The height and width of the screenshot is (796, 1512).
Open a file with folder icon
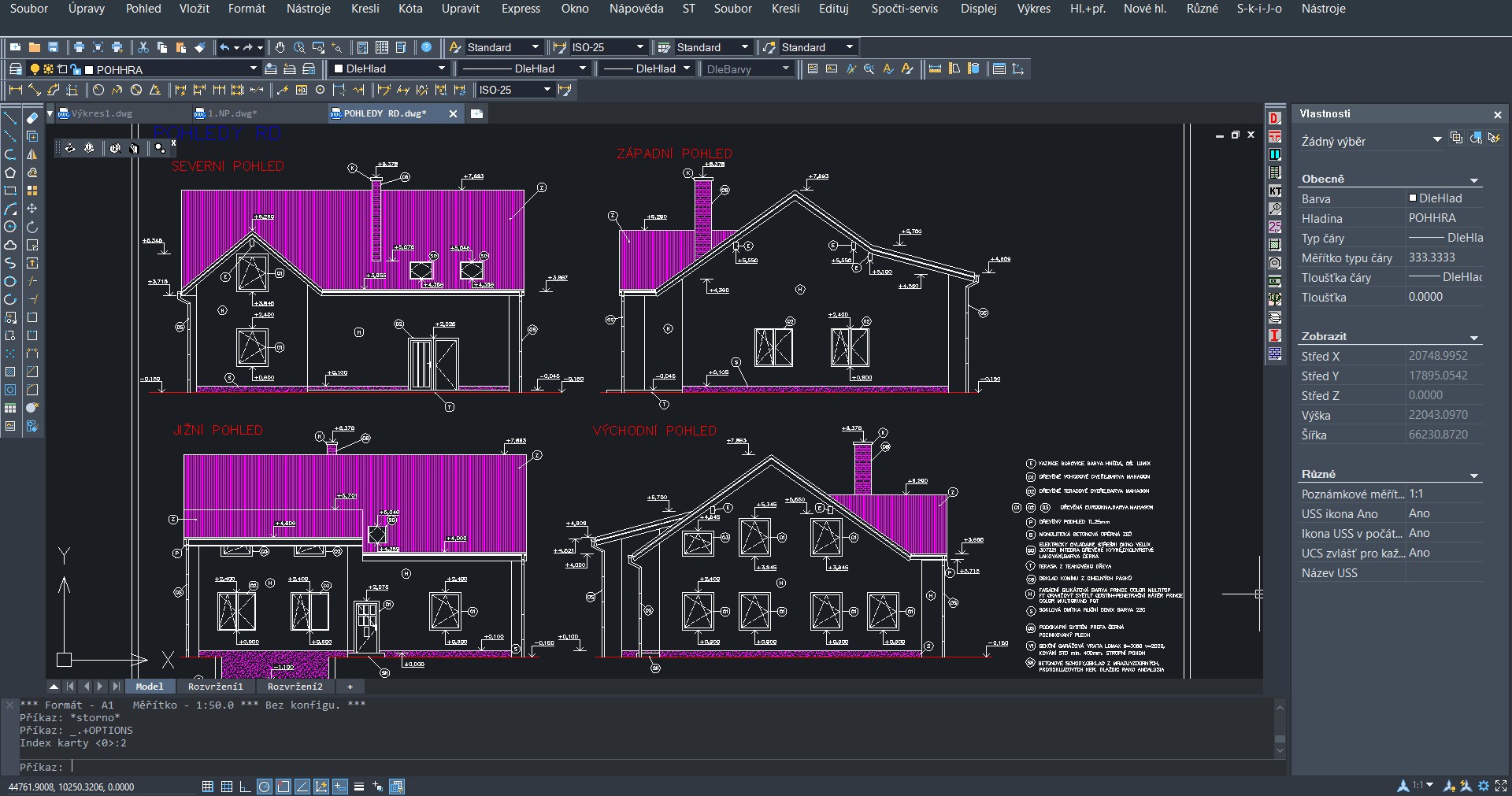[x=35, y=47]
